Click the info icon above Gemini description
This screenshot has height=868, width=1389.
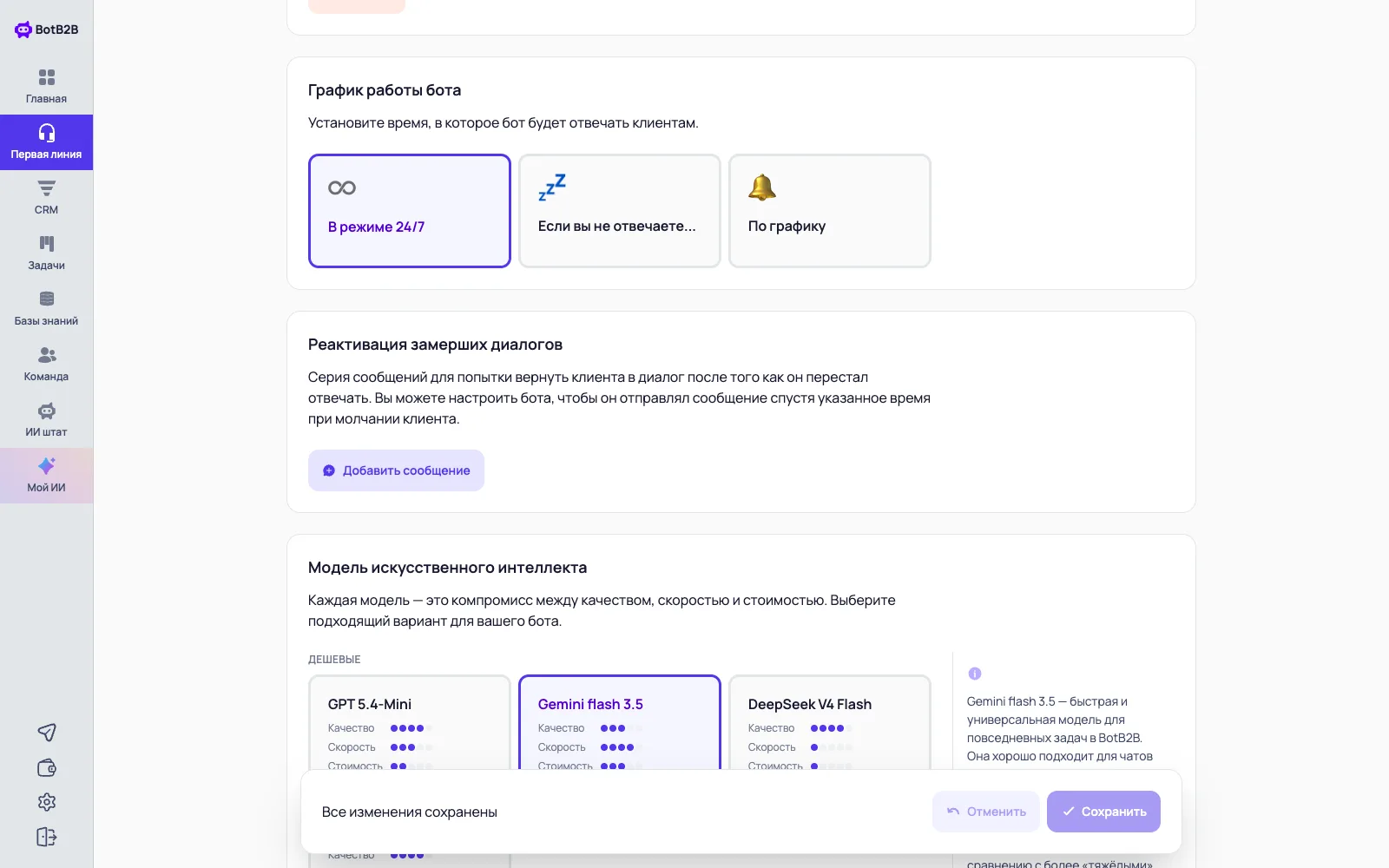(975, 674)
